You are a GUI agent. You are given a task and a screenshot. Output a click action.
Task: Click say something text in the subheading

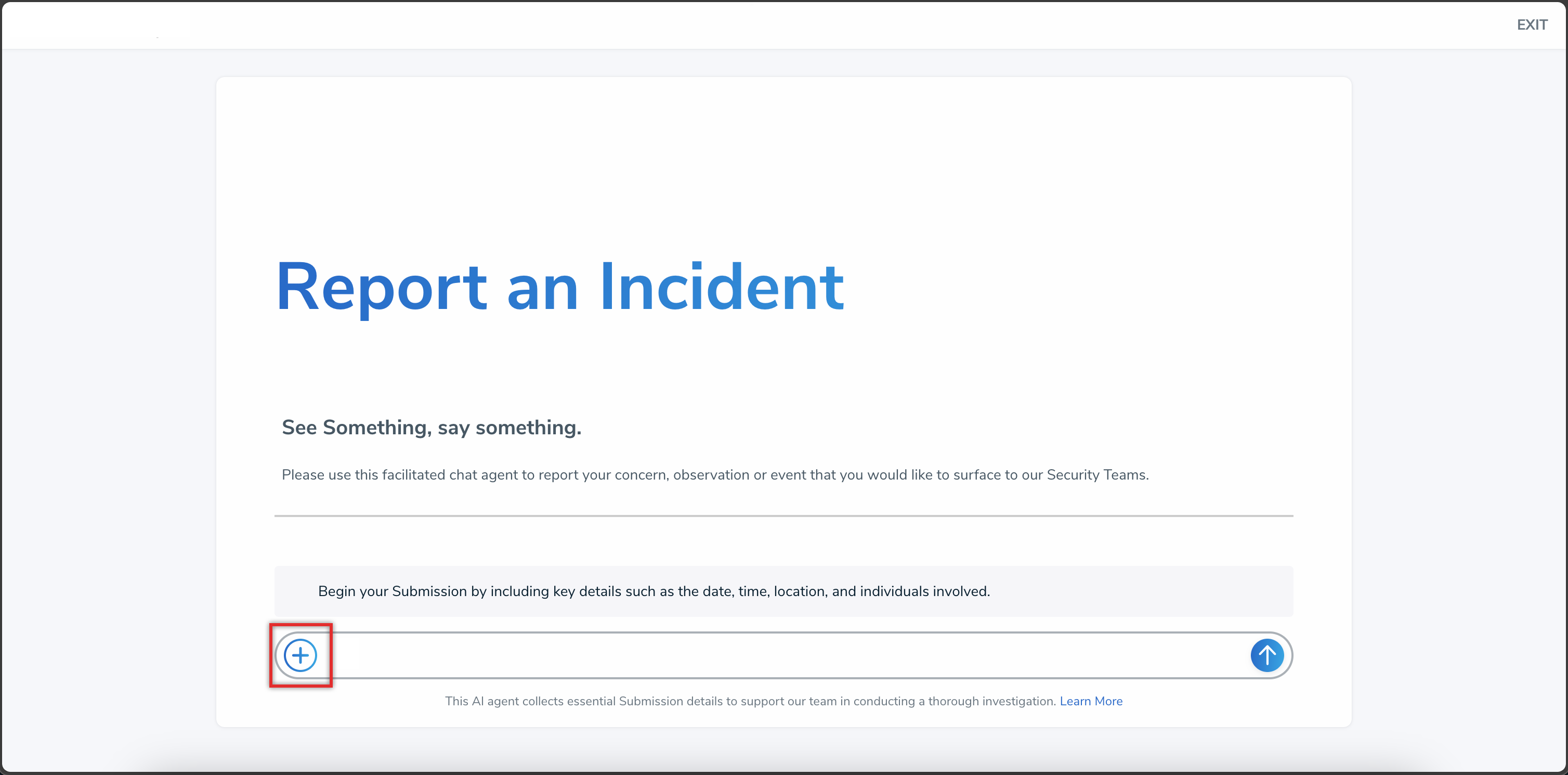[x=509, y=428]
